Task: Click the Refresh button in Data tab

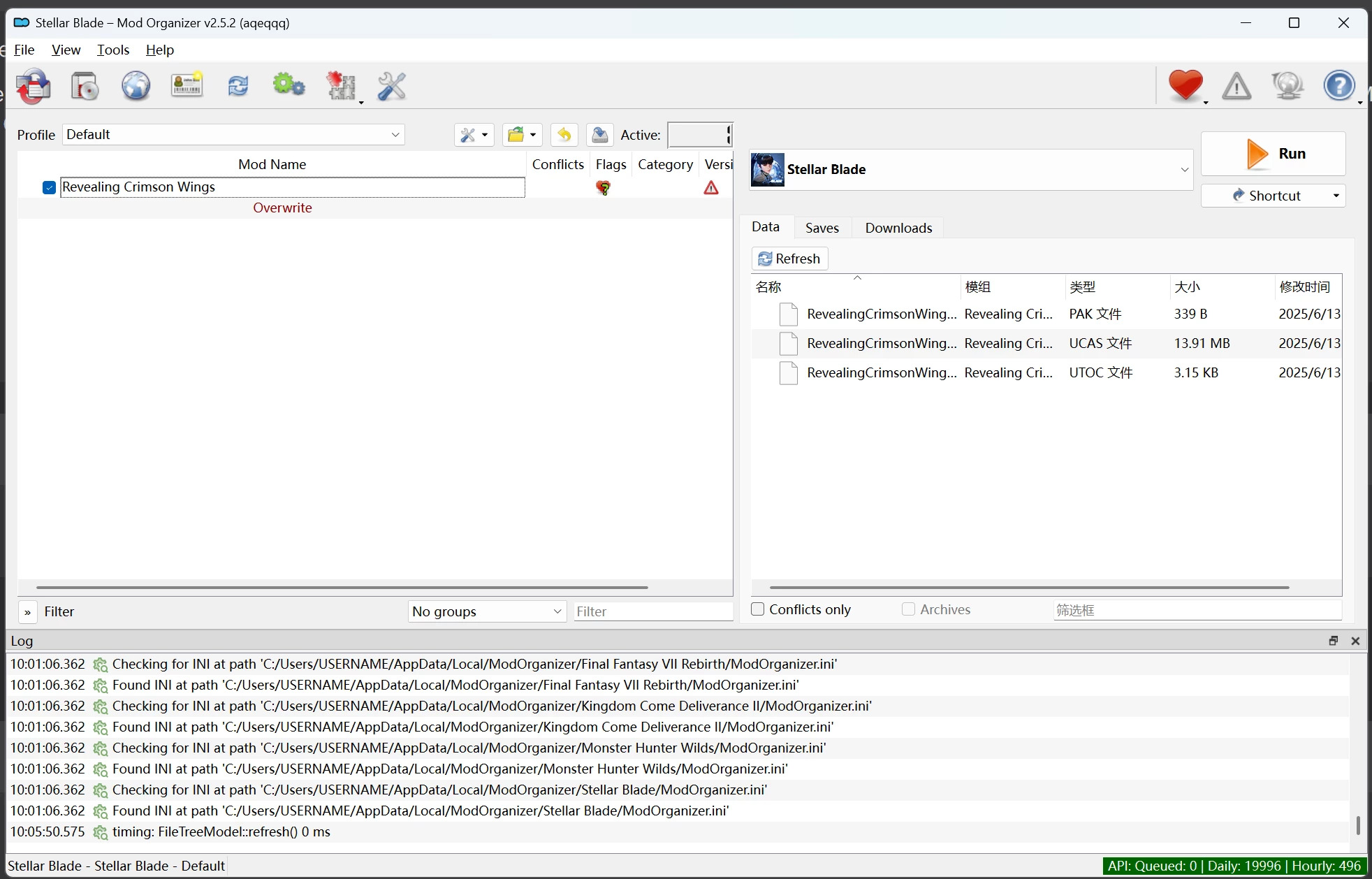Action: pos(789,259)
